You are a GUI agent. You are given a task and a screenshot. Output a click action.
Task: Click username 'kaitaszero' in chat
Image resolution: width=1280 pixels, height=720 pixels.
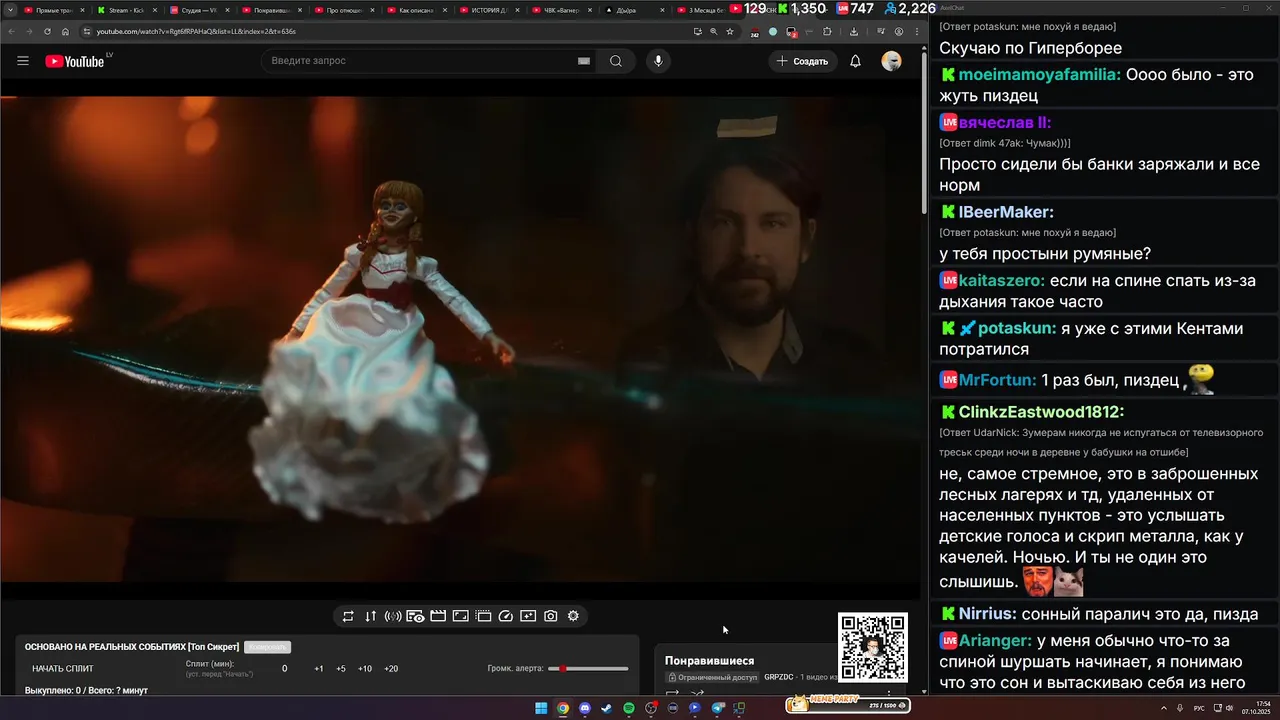click(x=1000, y=280)
